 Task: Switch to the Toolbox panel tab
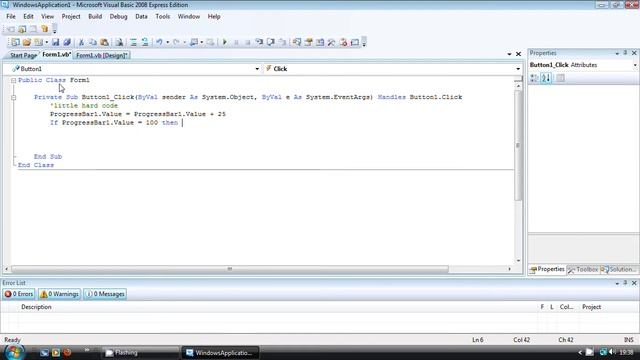(x=583, y=269)
